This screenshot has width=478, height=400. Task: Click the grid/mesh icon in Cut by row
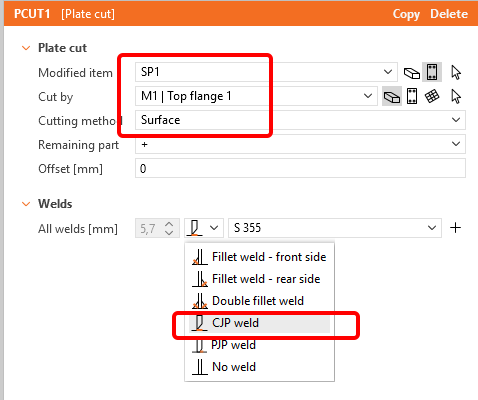432,96
